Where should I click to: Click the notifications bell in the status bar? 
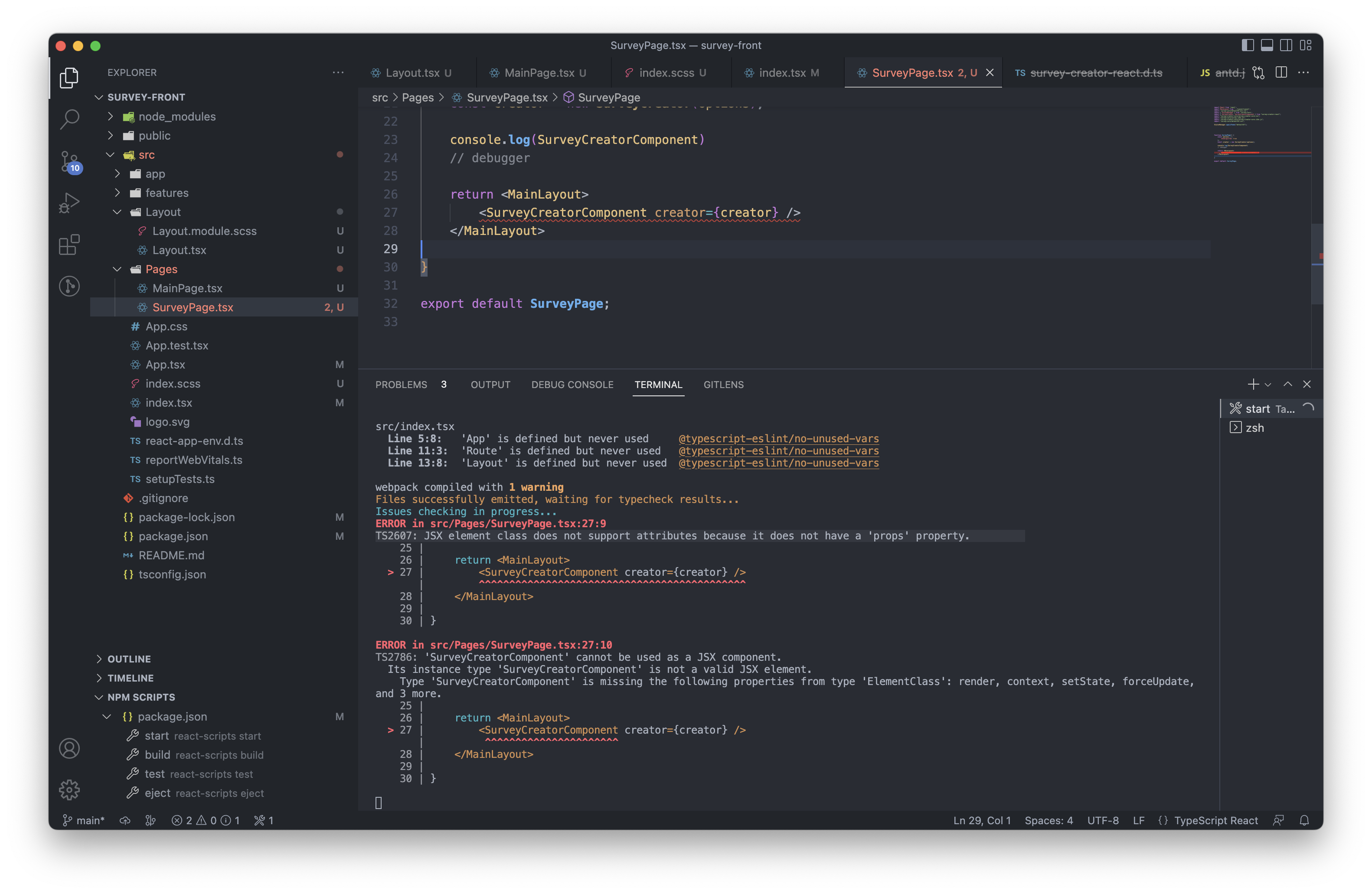[1304, 820]
